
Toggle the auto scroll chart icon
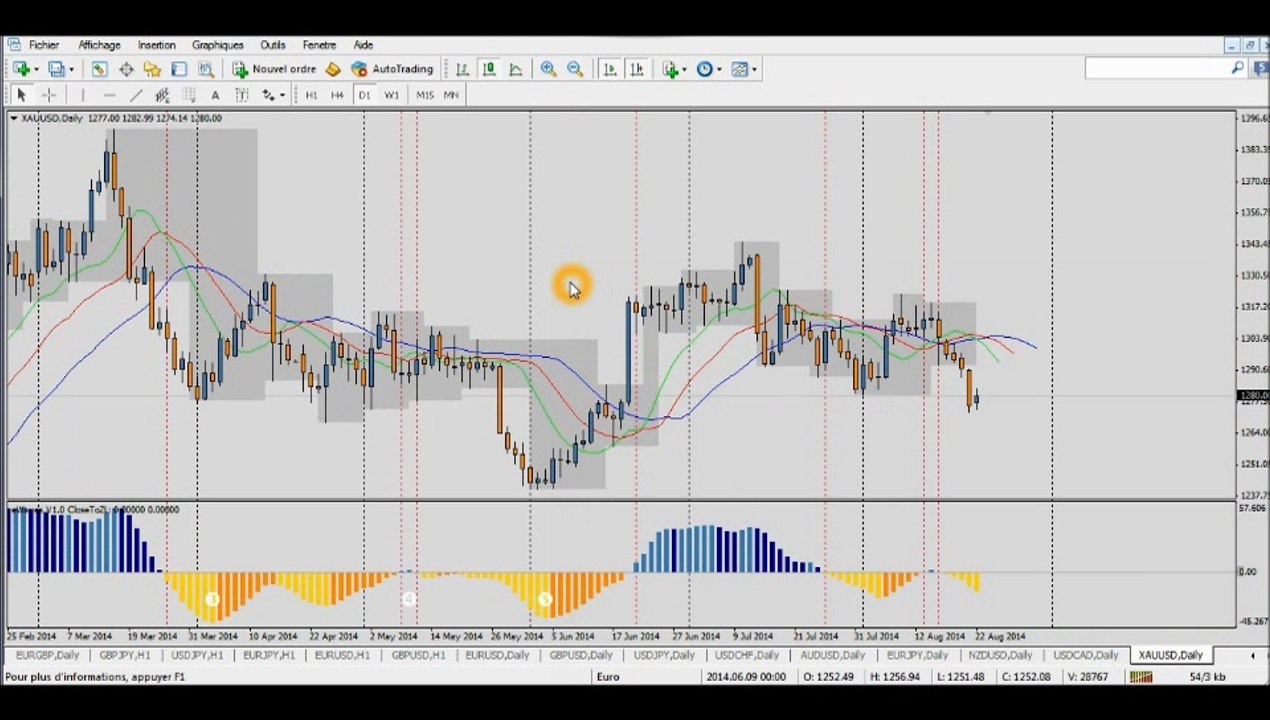pos(610,69)
